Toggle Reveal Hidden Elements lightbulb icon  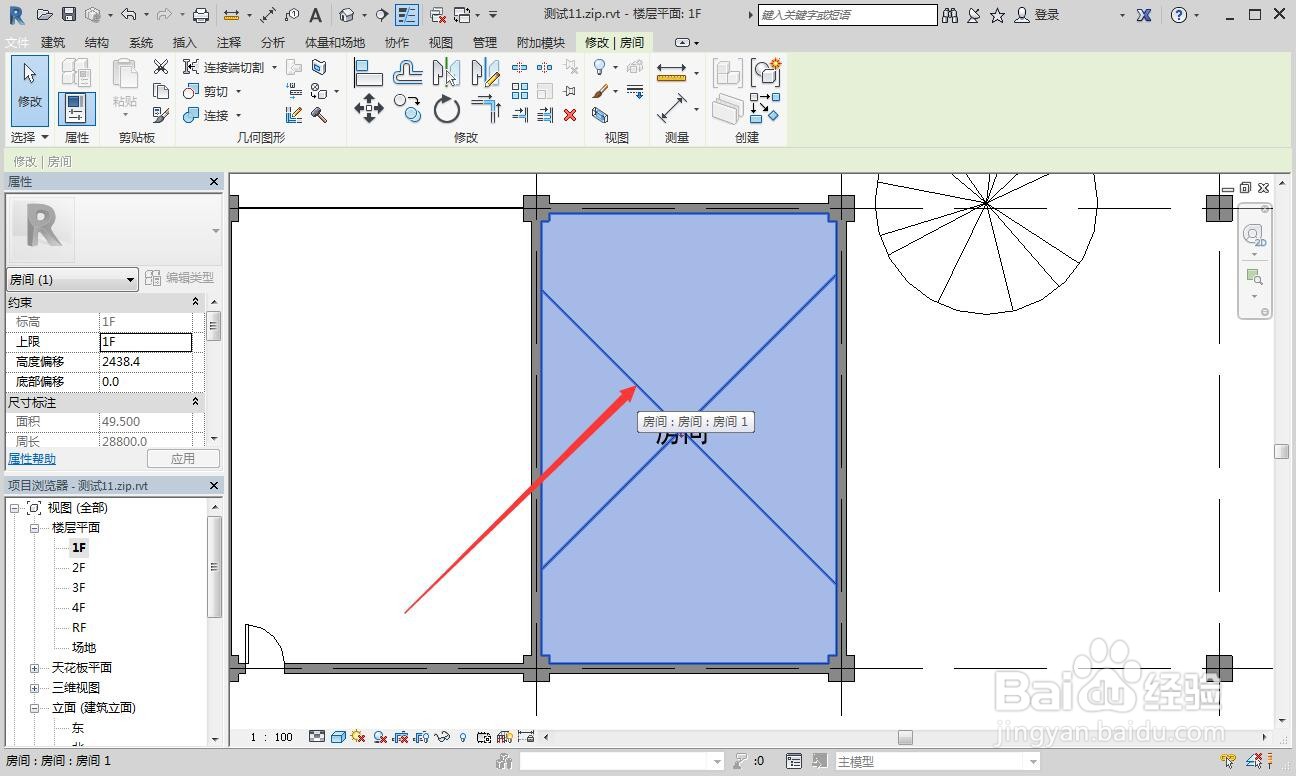click(463, 737)
